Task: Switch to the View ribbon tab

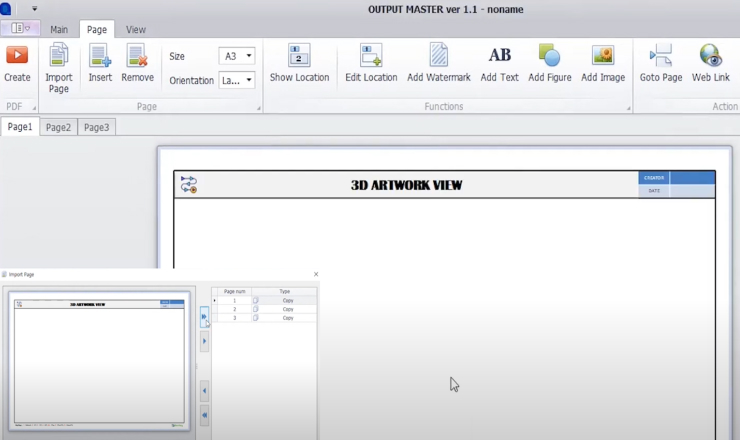Action: pyautogui.click(x=135, y=30)
